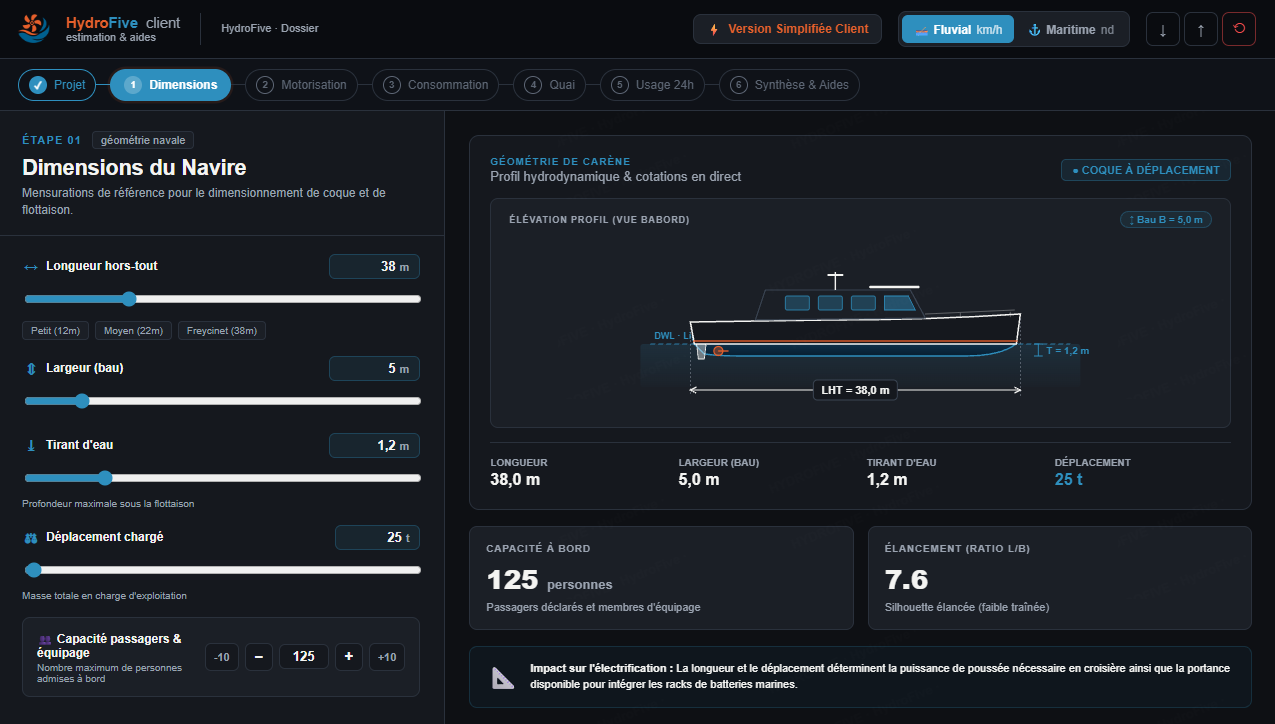
Task: Click the Dimensions du Navire heading
Action: (x=134, y=167)
